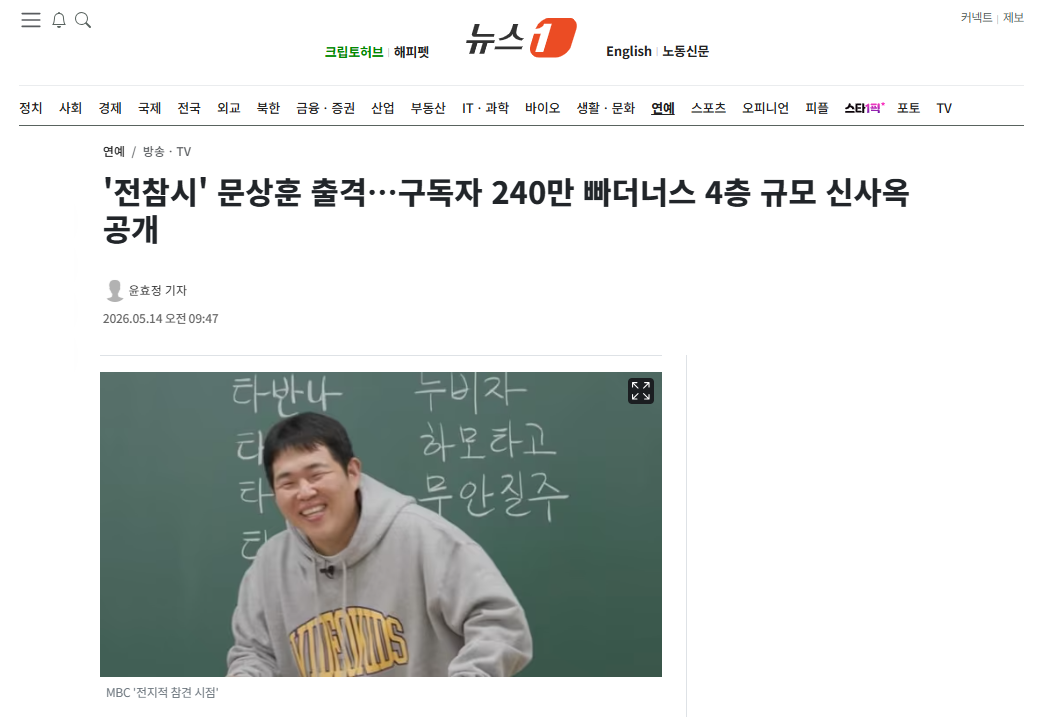Switch to the English edition
Image resolution: width=1058 pixels, height=717 pixels.
point(629,51)
